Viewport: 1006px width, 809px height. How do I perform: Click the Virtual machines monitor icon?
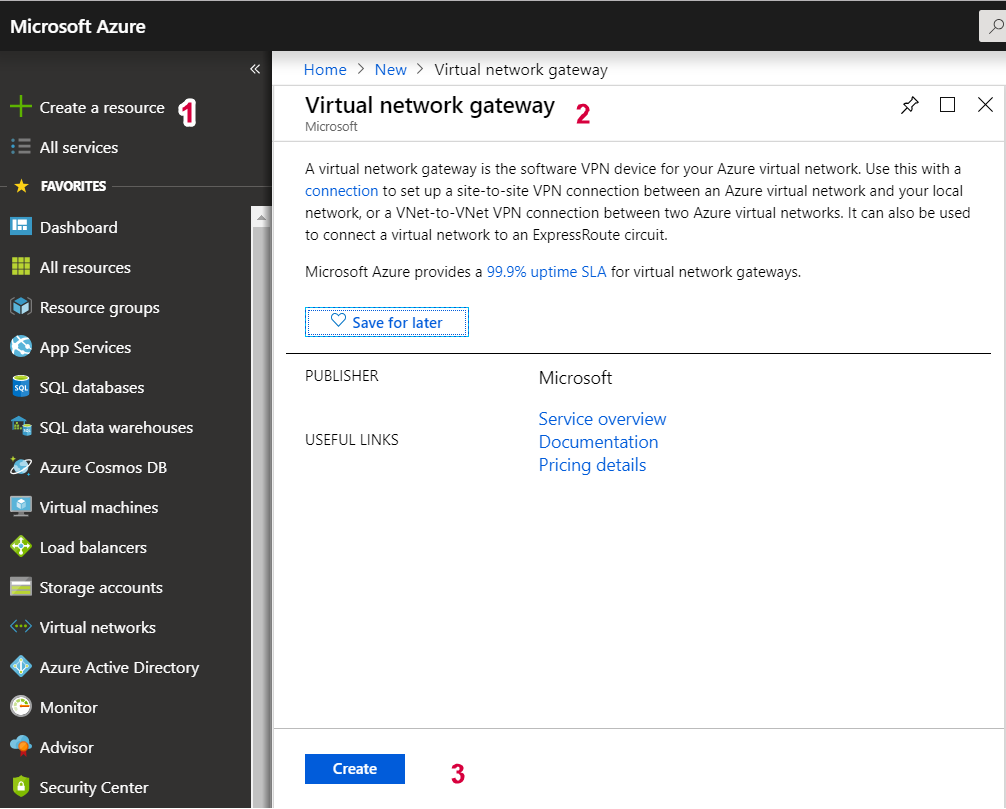21,507
